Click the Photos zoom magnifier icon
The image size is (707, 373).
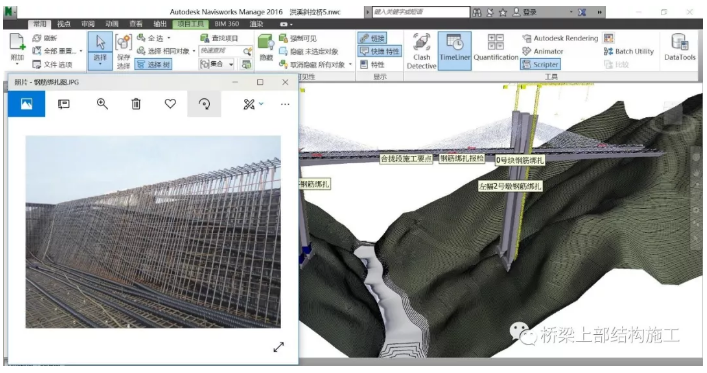(x=102, y=104)
